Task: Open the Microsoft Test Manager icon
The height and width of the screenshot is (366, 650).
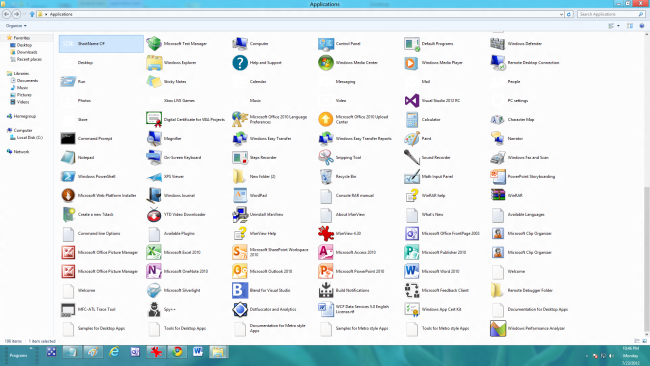Action: coord(154,44)
